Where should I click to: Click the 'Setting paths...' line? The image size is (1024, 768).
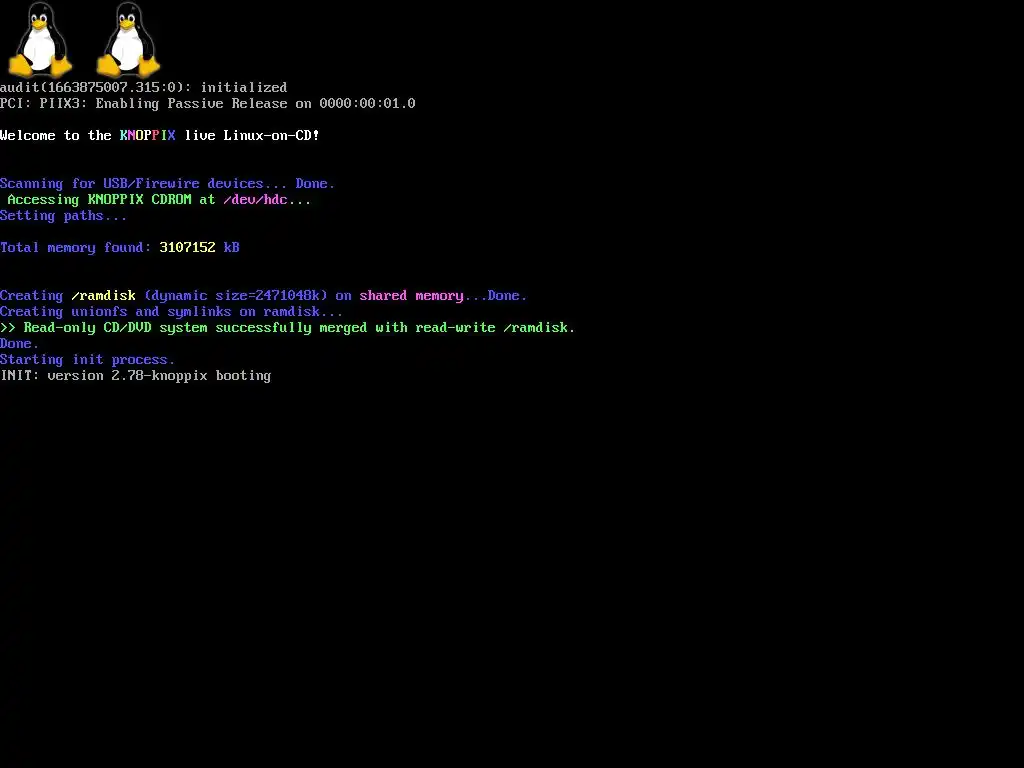tap(63, 216)
